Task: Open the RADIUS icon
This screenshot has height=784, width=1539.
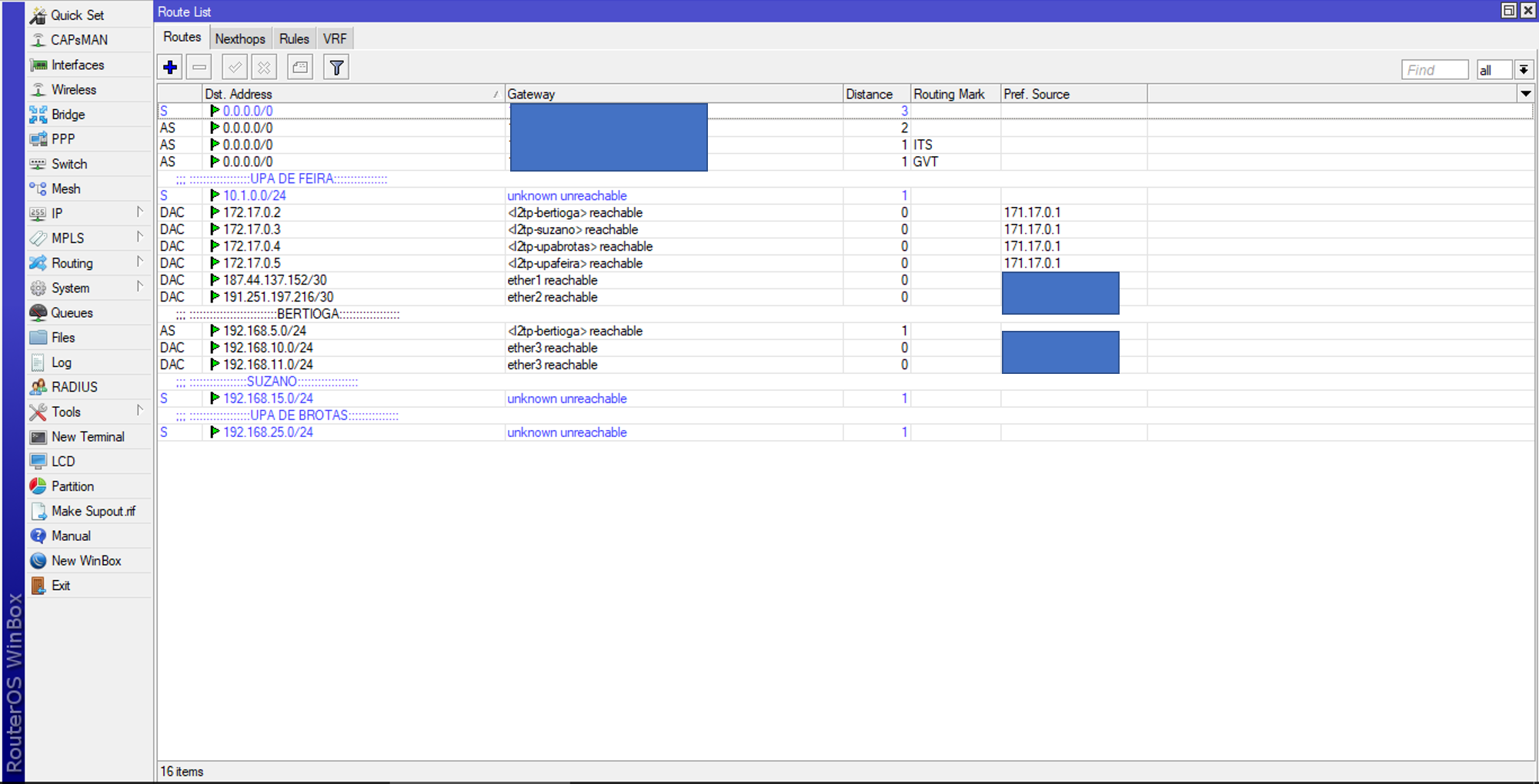Action: click(x=38, y=387)
